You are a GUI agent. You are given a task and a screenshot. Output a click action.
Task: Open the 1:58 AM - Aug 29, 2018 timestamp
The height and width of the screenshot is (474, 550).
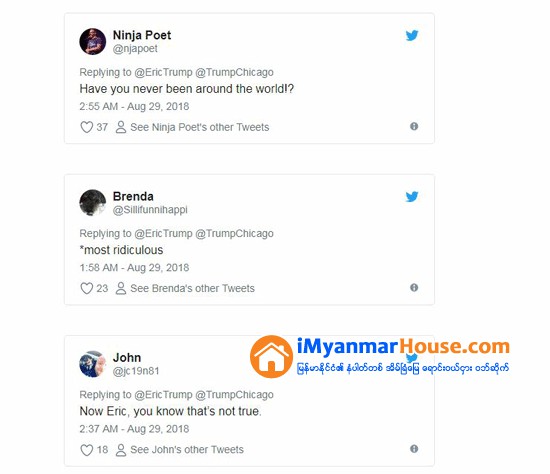(134, 268)
